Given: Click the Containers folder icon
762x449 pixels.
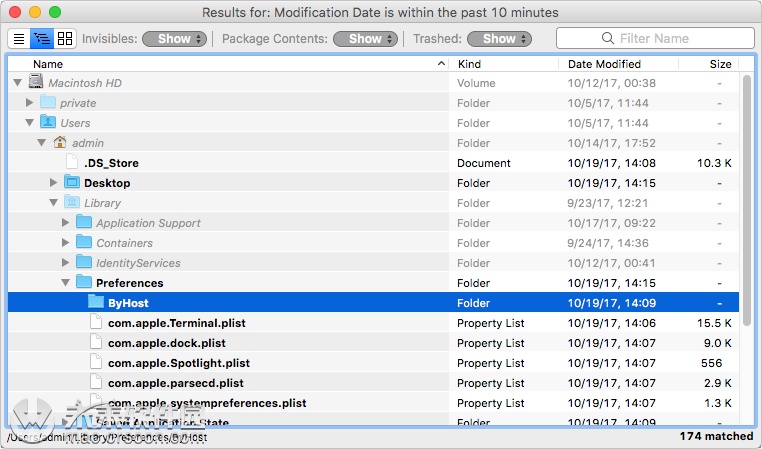Looking at the screenshot, I should click(x=84, y=242).
